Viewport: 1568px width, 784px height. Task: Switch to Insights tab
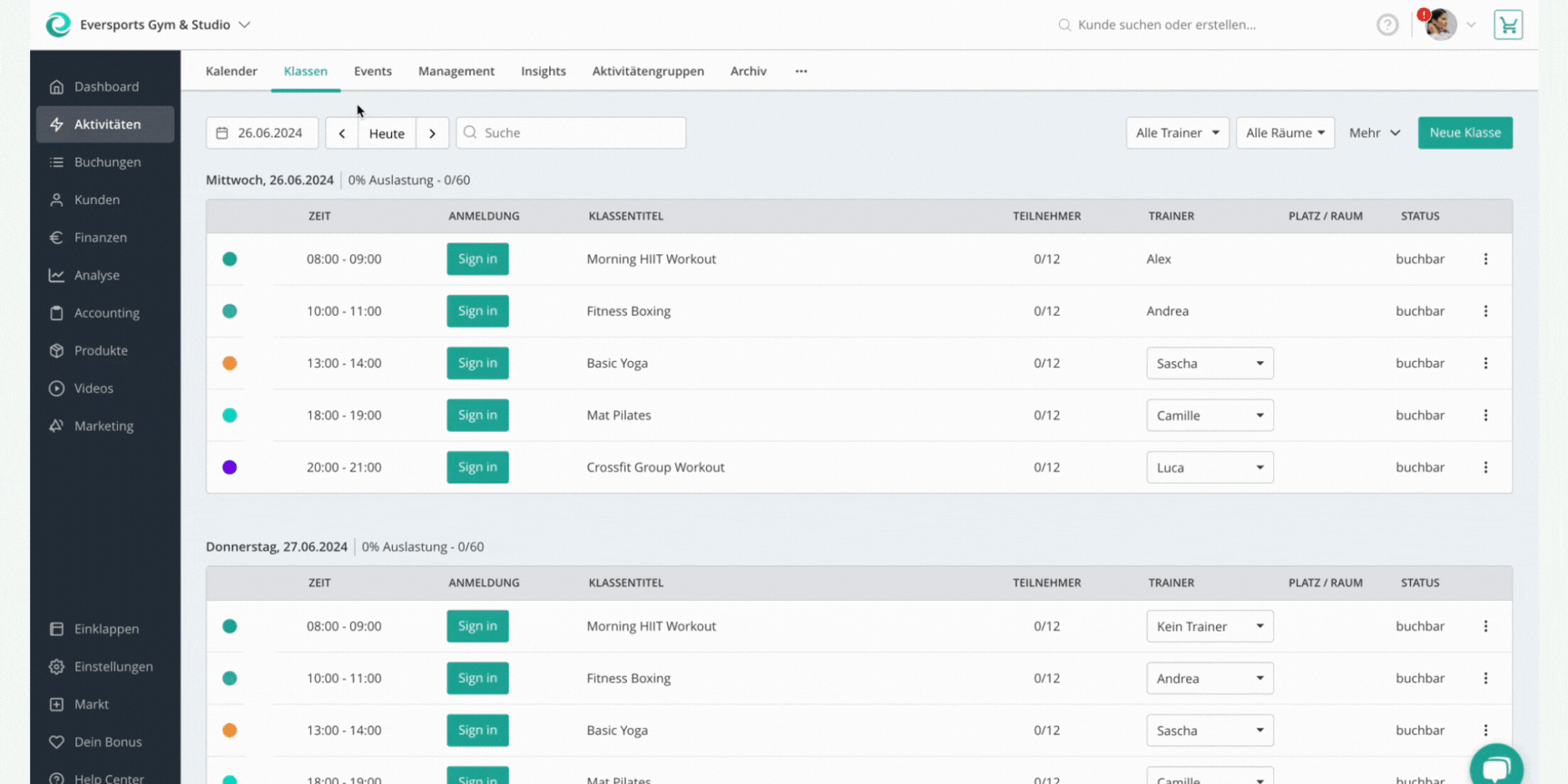click(x=544, y=71)
